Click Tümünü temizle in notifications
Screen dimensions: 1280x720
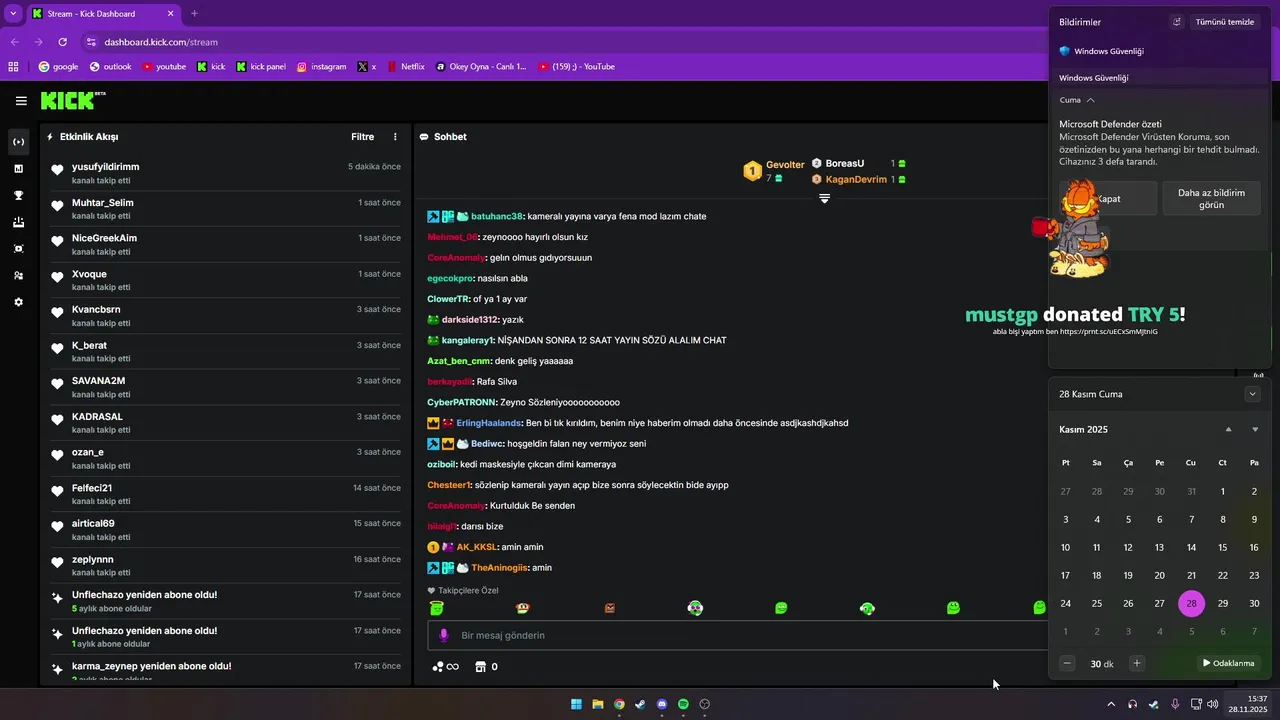tap(1225, 22)
